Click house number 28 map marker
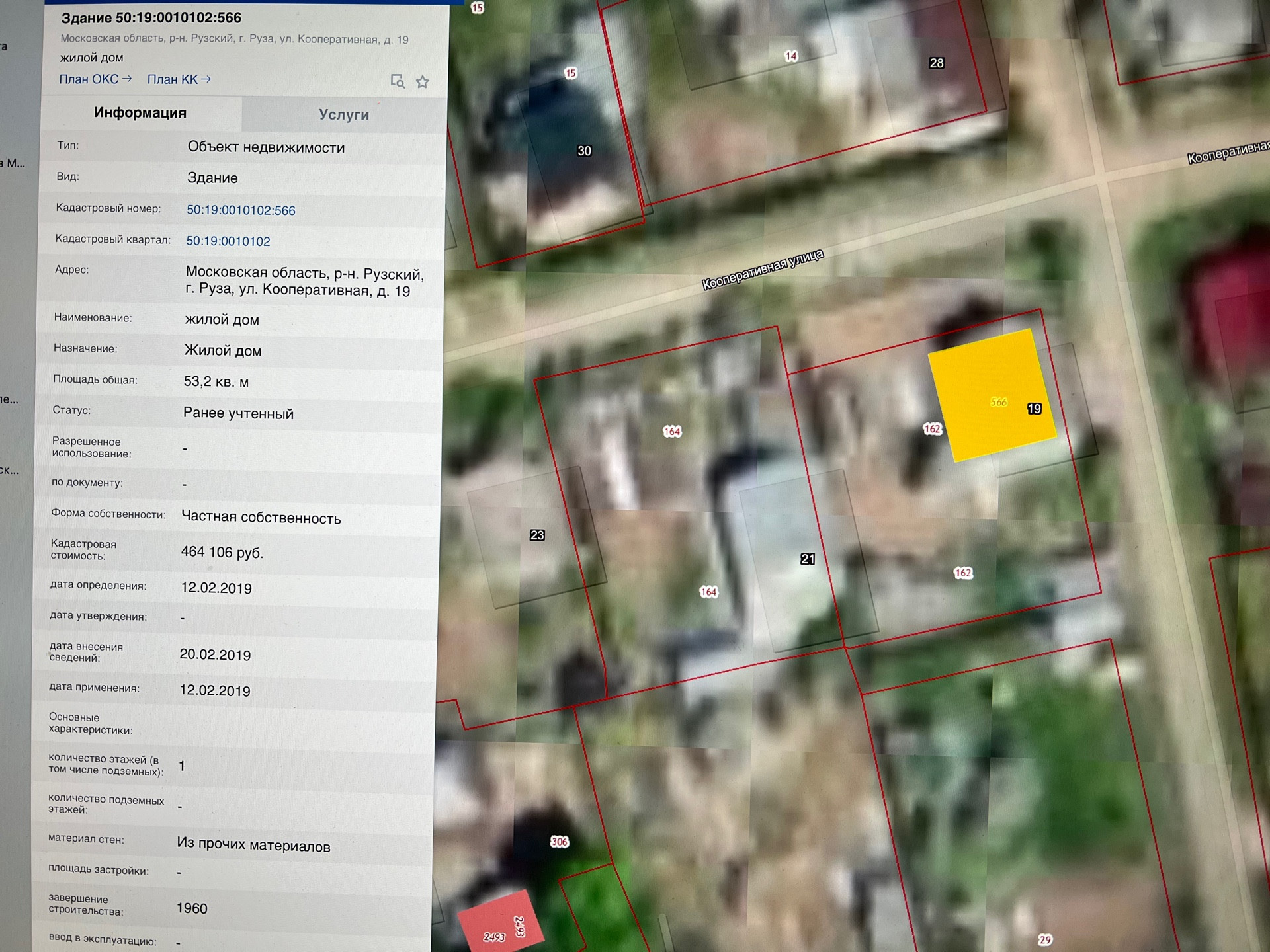1270x952 pixels. (937, 63)
